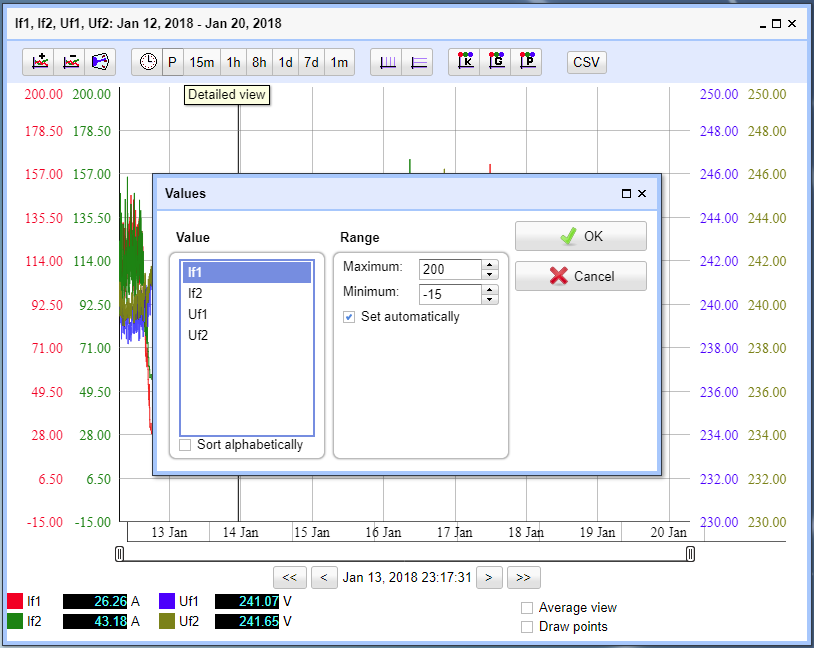Image resolution: width=814 pixels, height=648 pixels.
Task: Click the Maximum range input field
Action: point(450,269)
